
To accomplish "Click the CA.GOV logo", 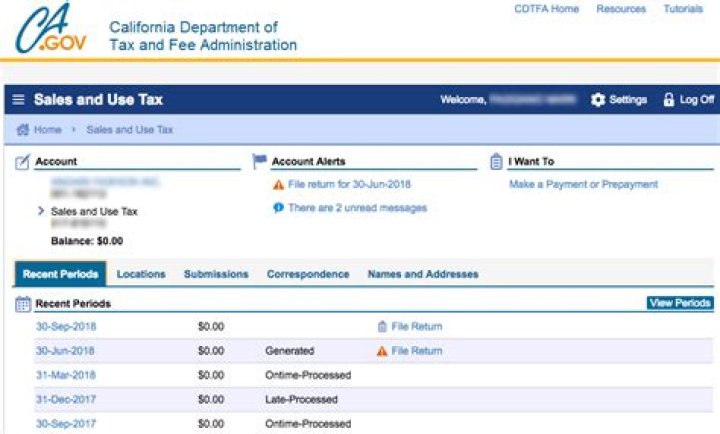I will [x=51, y=28].
